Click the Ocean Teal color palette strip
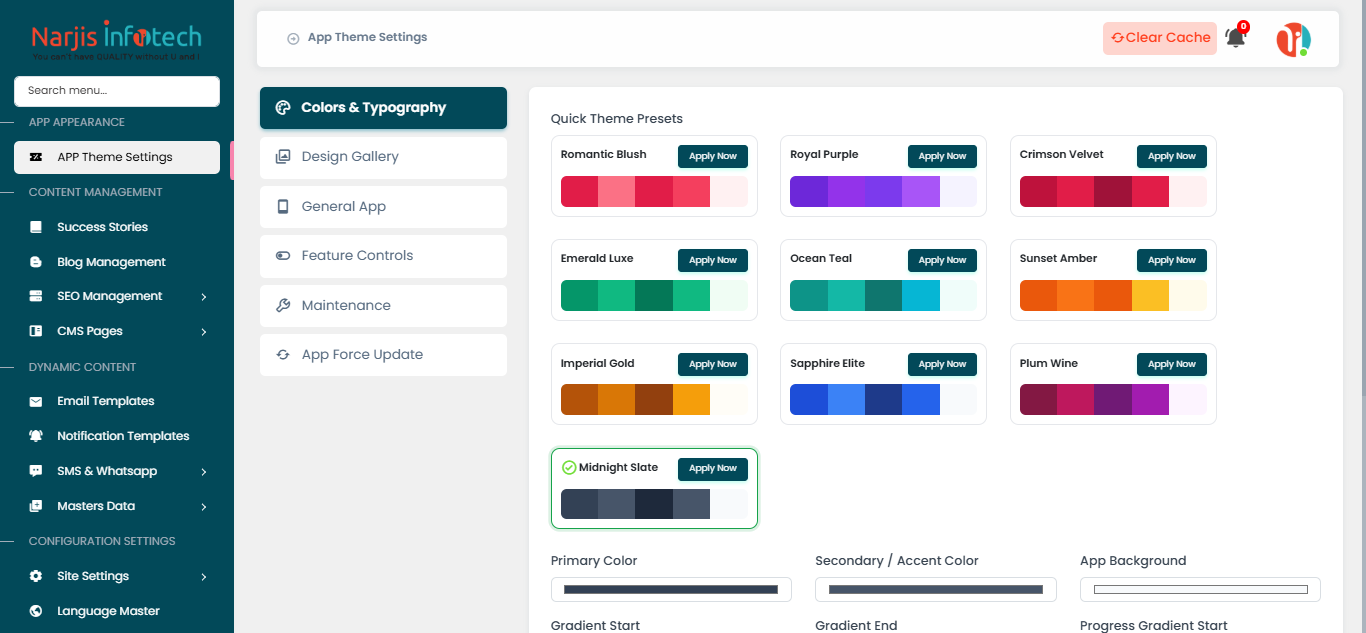1366x633 pixels. tap(884, 296)
